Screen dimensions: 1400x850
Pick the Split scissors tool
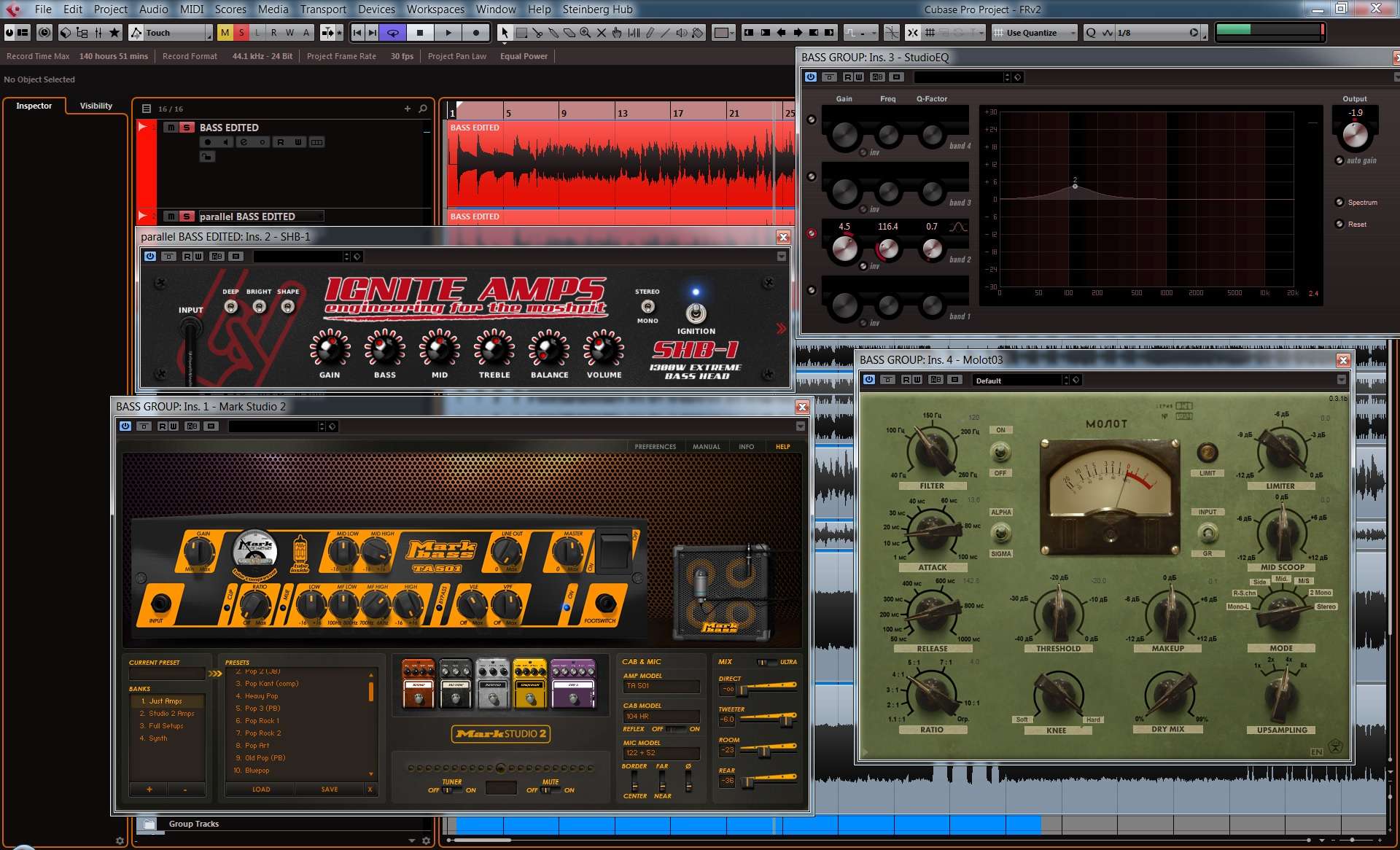pos(537,33)
